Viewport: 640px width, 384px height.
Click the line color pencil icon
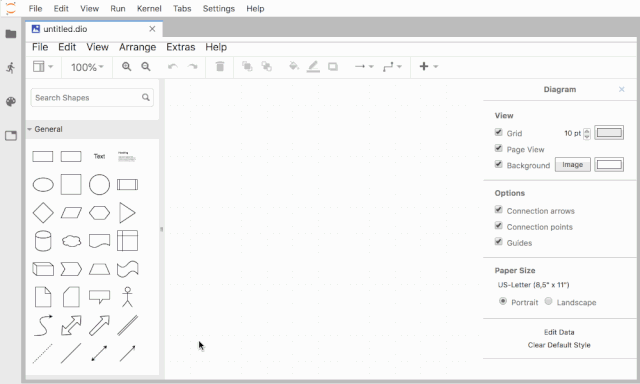[313, 67]
